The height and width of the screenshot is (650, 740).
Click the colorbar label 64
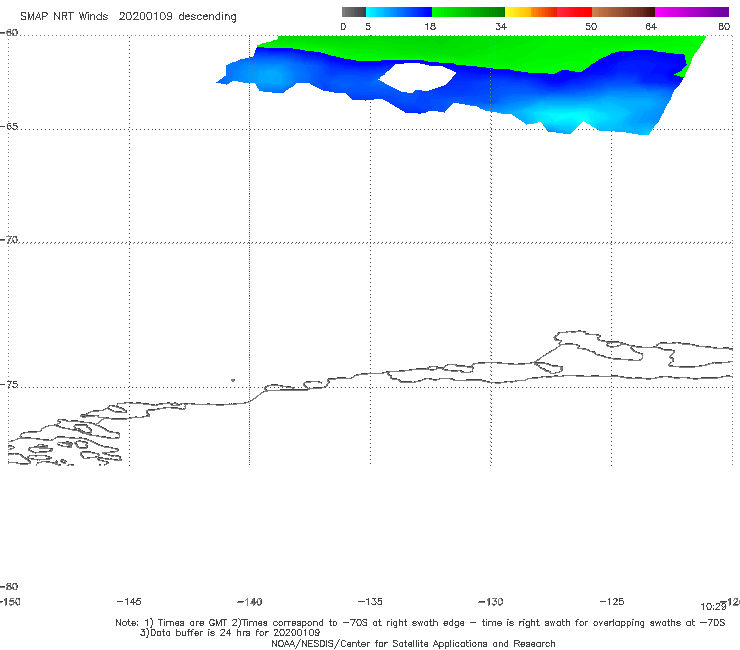pyautogui.click(x=651, y=26)
